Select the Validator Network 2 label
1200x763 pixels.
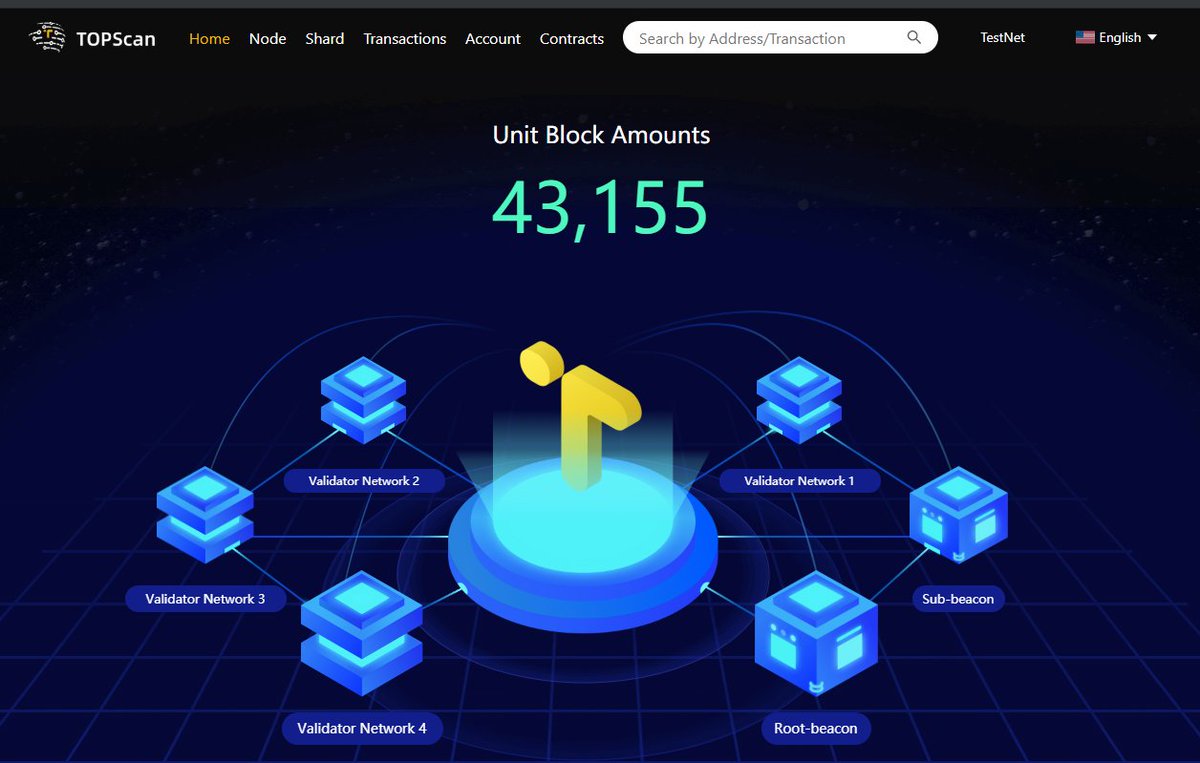click(x=364, y=481)
